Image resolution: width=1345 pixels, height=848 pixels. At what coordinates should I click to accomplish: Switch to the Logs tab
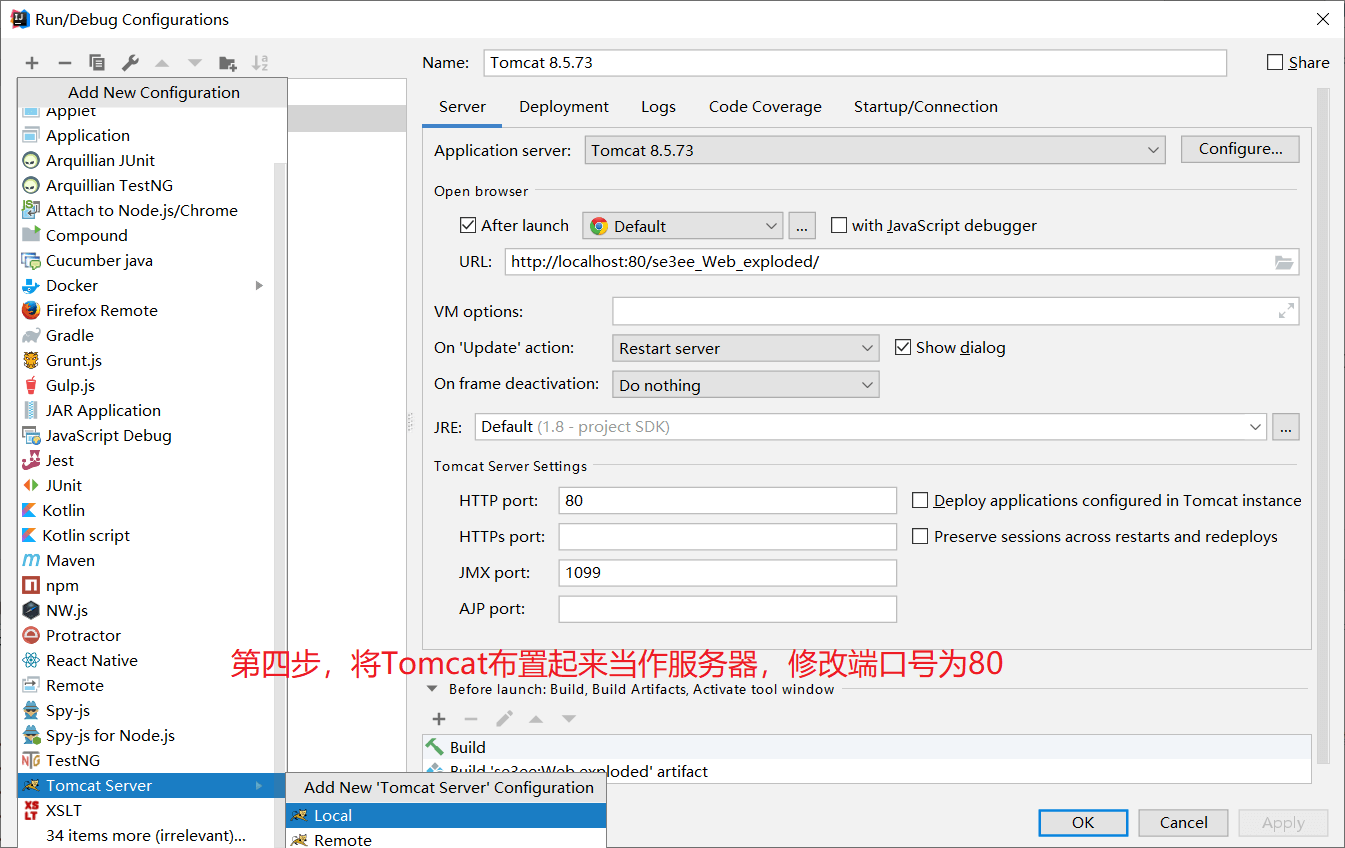click(658, 107)
